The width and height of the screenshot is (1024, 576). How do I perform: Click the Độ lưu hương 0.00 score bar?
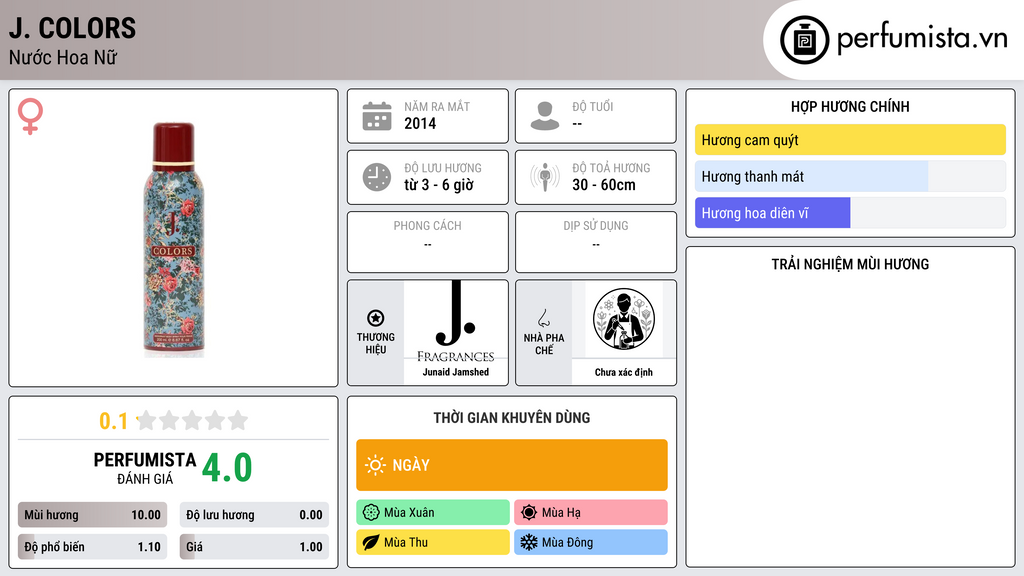coord(254,515)
